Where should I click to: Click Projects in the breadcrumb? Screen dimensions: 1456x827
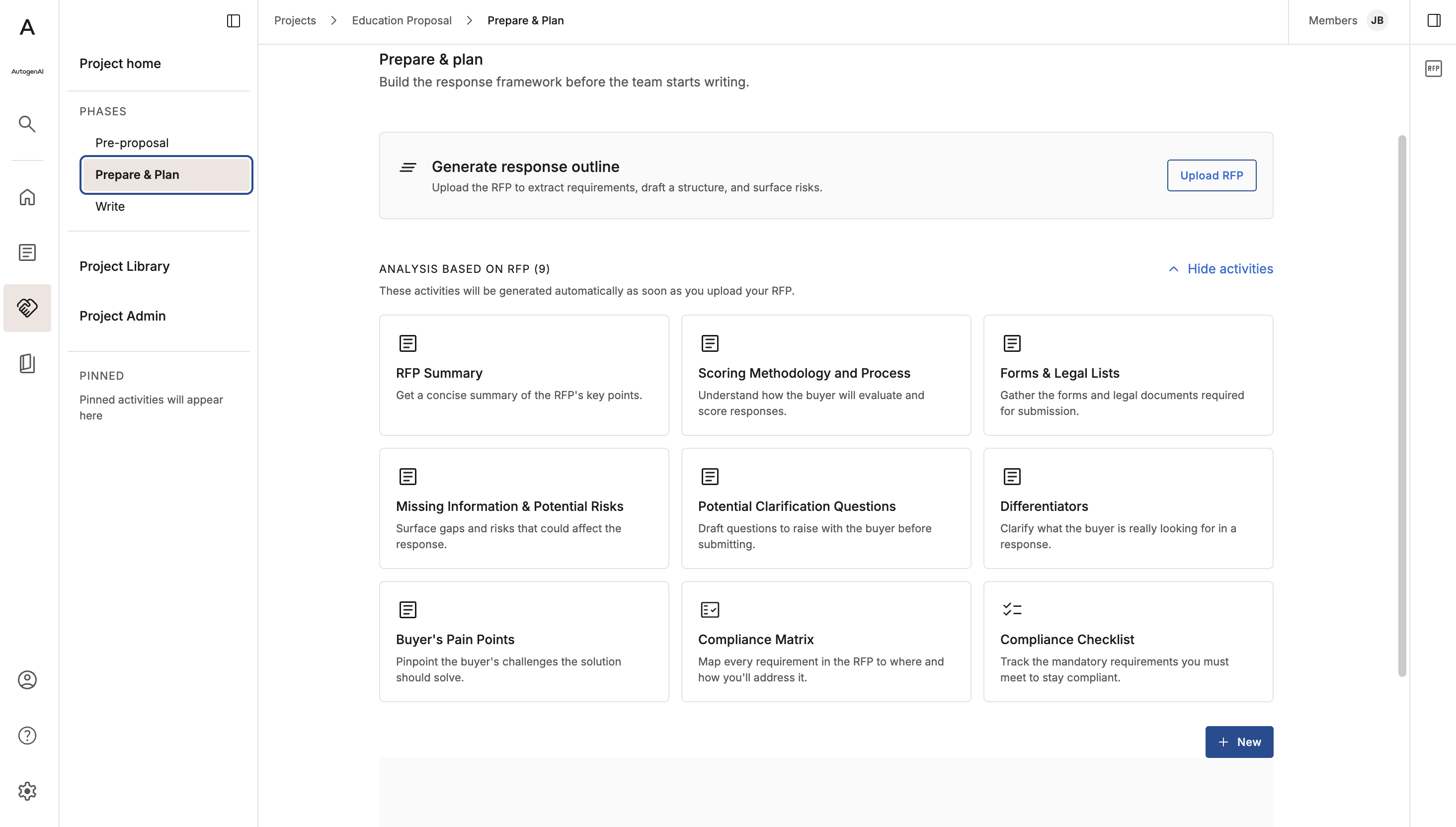(x=295, y=20)
